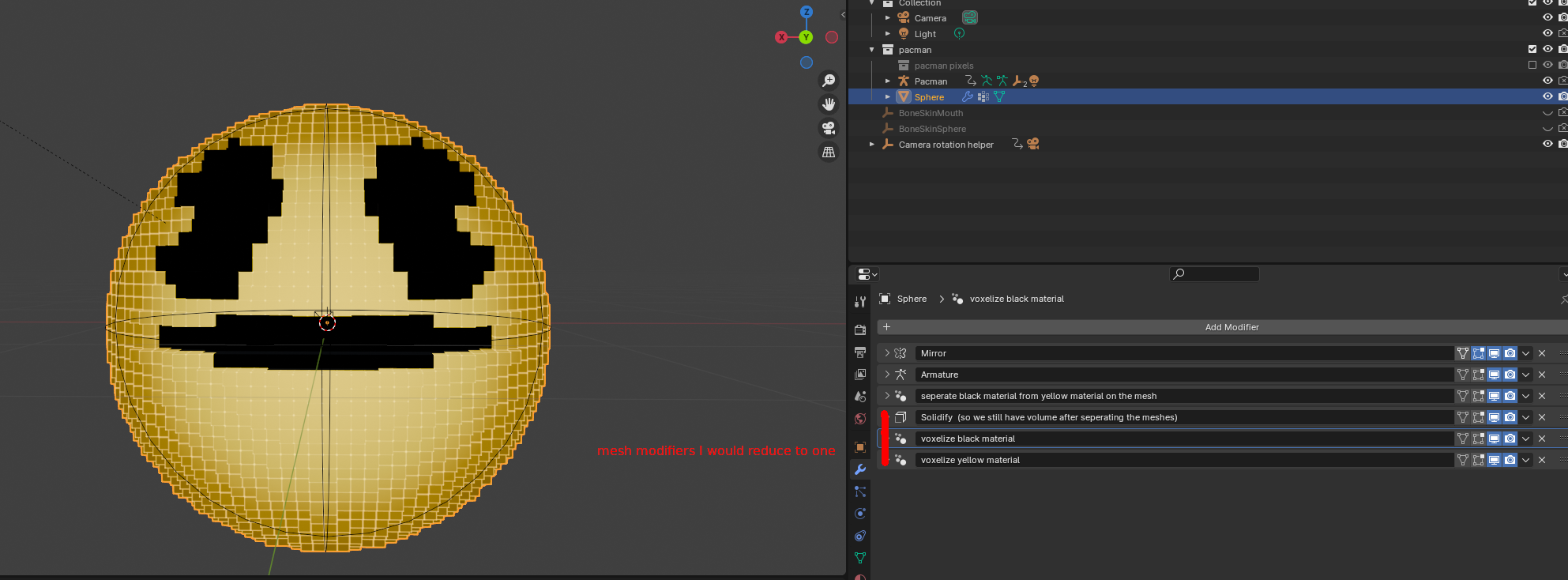Open the Object Constraints properties tab
This screenshot has width=1568, height=580.
860,536
